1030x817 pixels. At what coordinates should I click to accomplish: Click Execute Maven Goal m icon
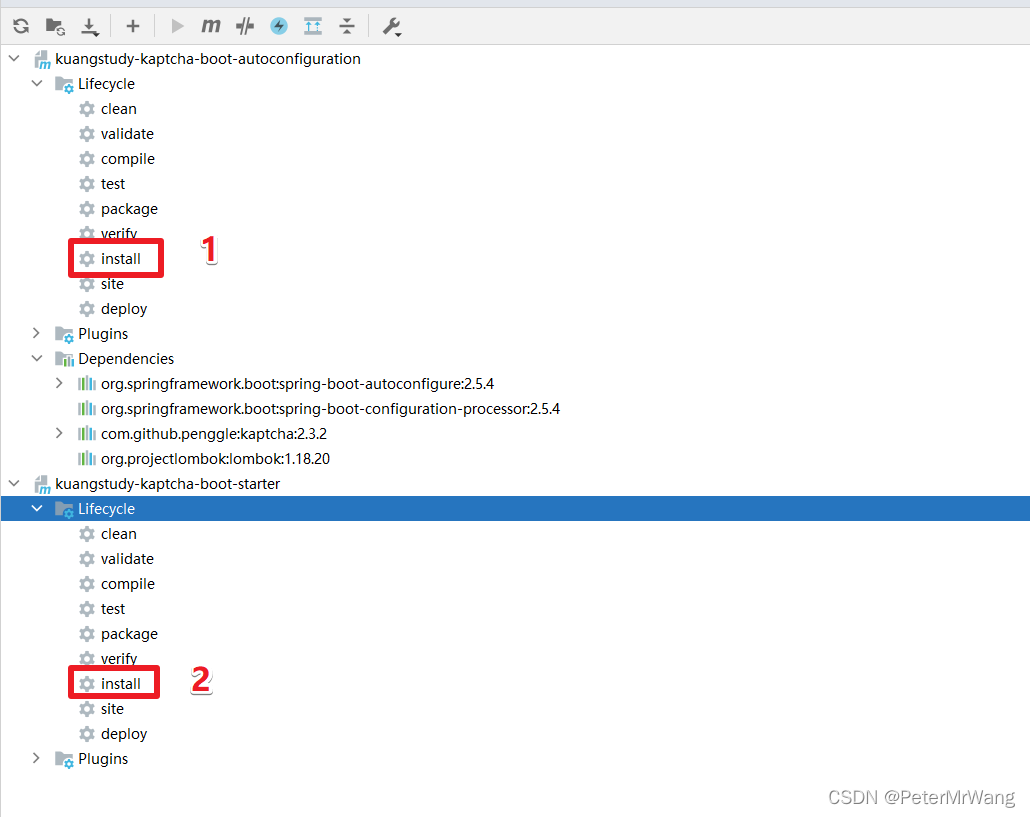pos(211,26)
